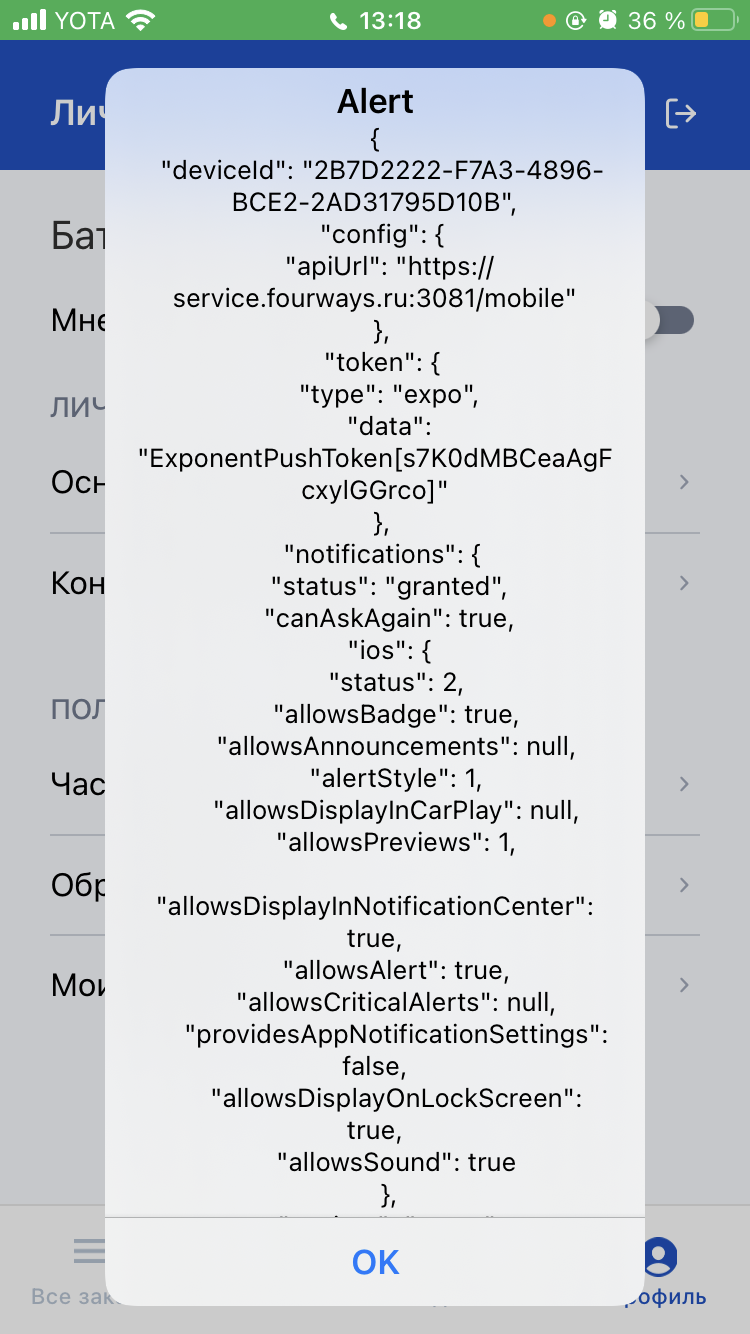Expand the "Час" row chevron
Screen dimensions: 750x1334
click(x=684, y=783)
